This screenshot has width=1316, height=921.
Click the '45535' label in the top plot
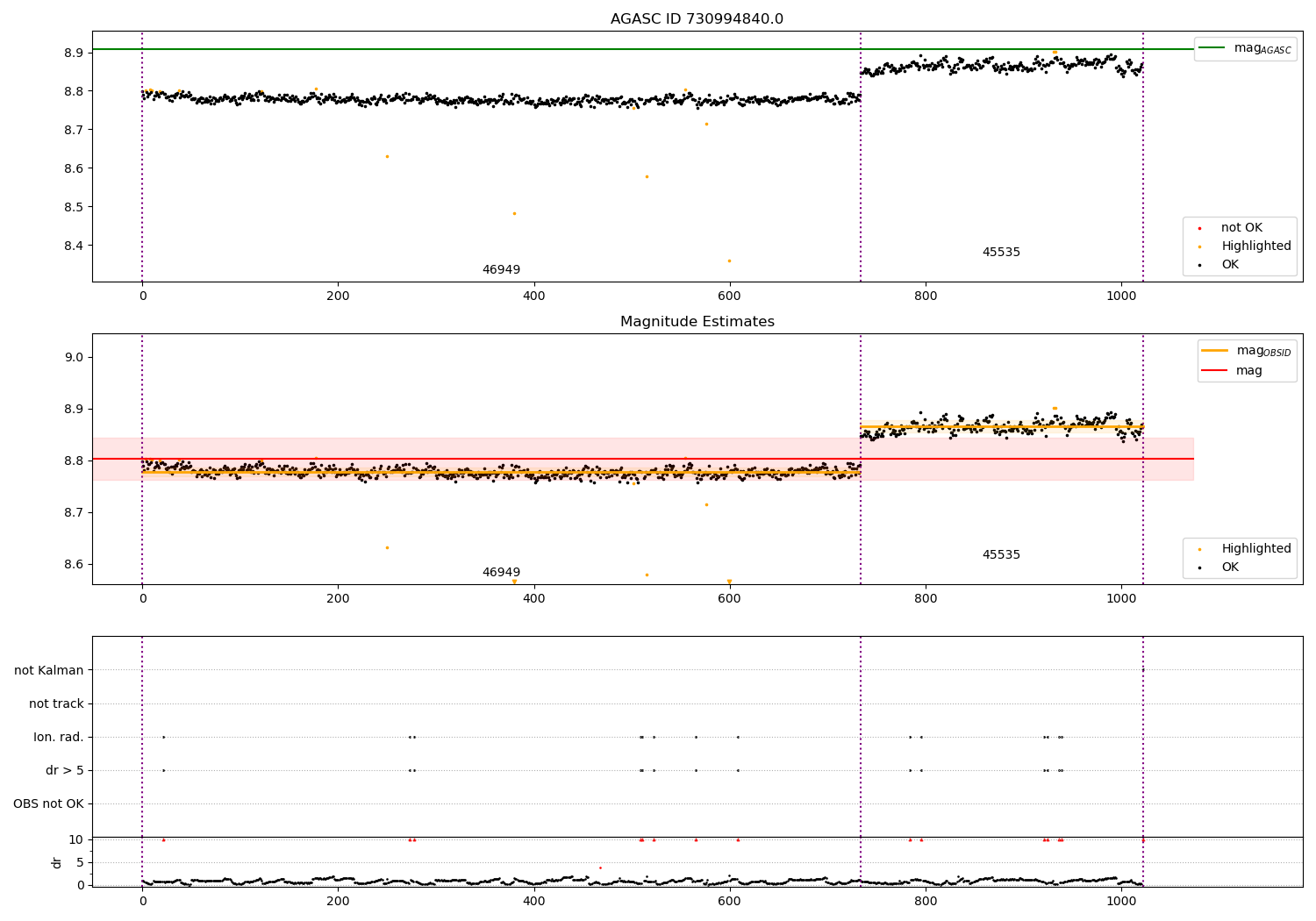coord(1001,253)
